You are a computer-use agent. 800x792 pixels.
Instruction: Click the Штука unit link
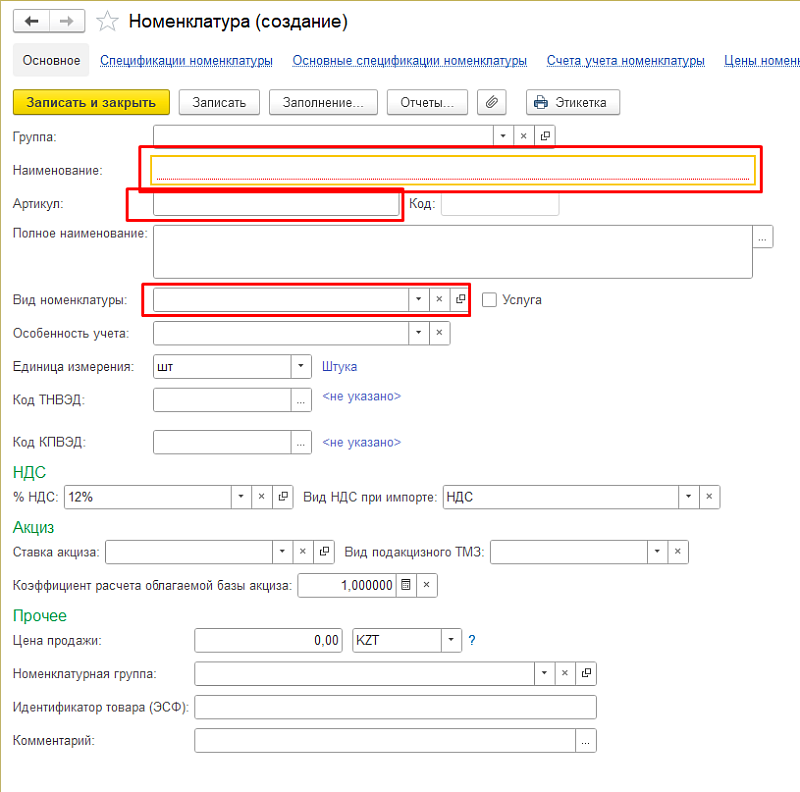[339, 367]
